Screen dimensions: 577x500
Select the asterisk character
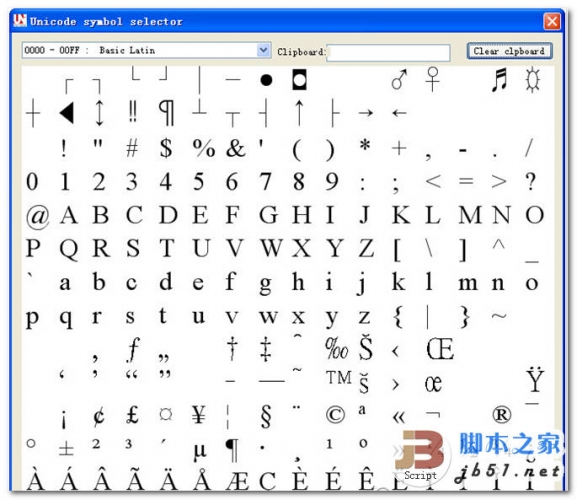pos(365,145)
